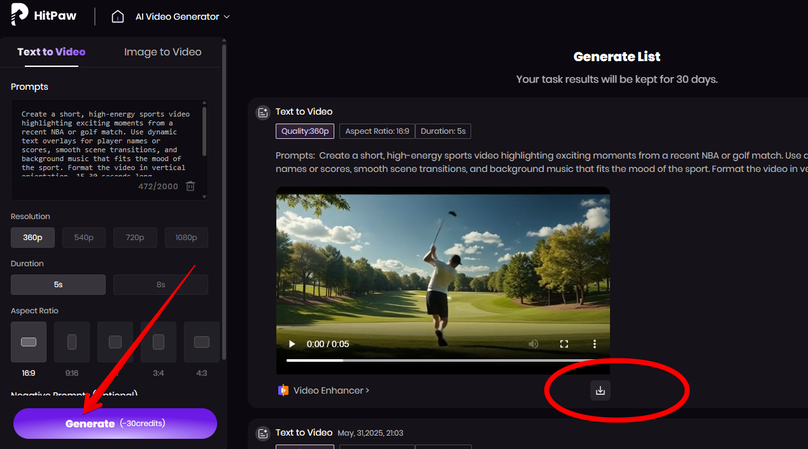The width and height of the screenshot is (808, 449).
Task: Click the HitPaw logo icon
Action: (19, 17)
